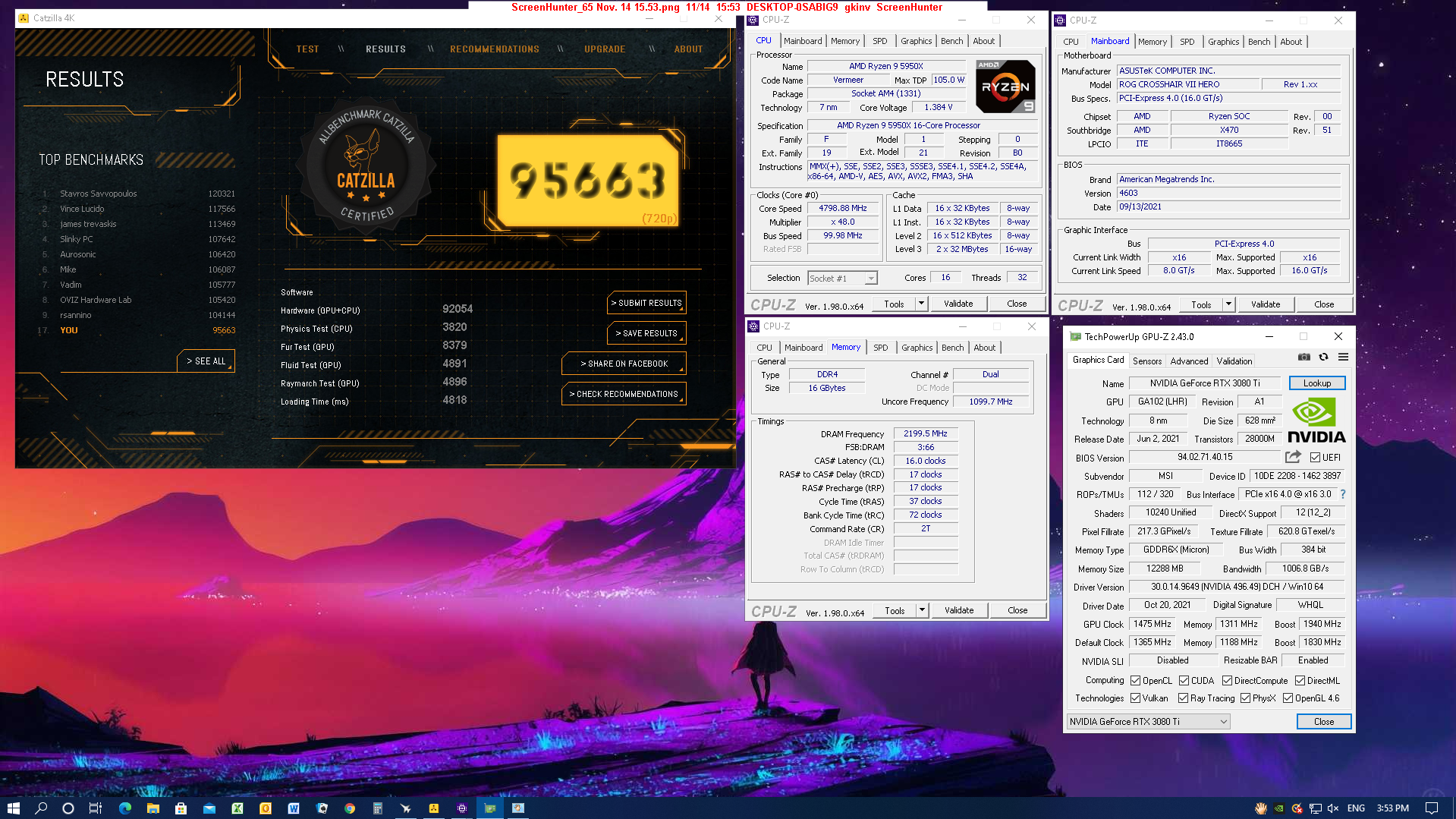Switch to the Advanced tab in GPU-Z
Screen dimensions: 1456x819
tap(1188, 361)
